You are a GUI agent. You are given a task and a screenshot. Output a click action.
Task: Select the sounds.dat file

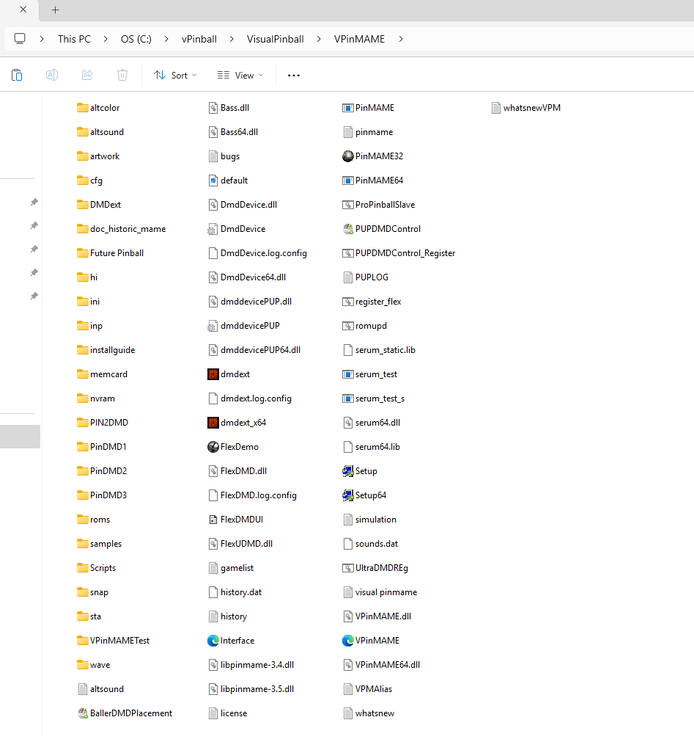pyautogui.click(x=370, y=544)
